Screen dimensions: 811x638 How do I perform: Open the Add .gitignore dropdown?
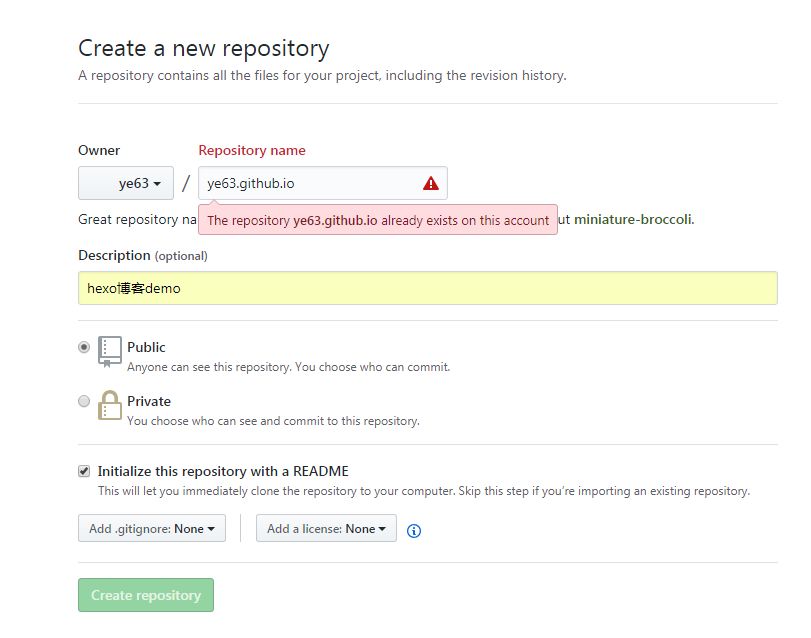tap(152, 528)
